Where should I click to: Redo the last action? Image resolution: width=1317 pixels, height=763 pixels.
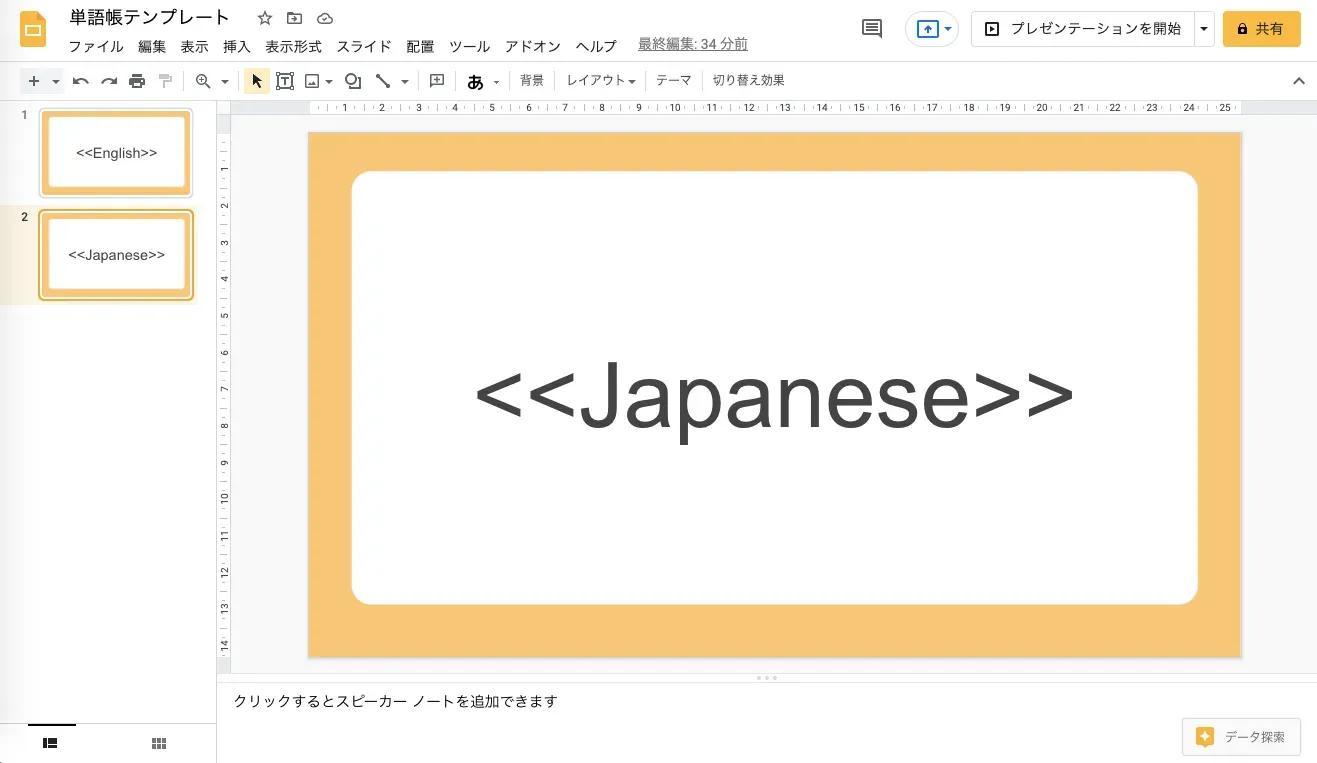109,81
